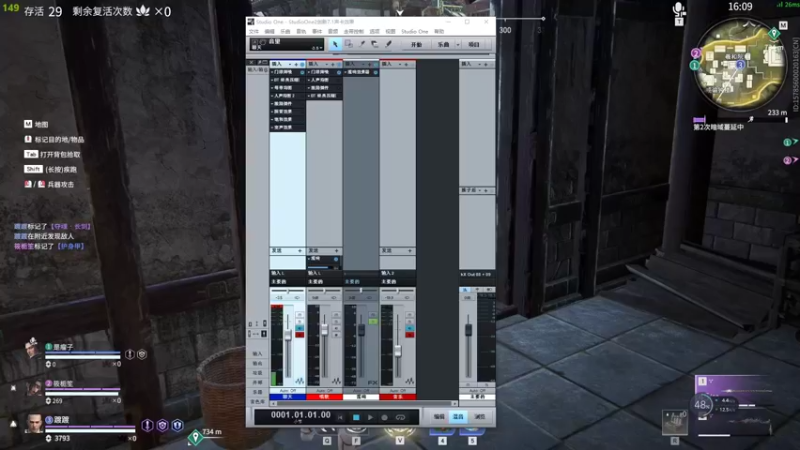Select the Range tool next to Arrow tool
This screenshot has height=450, width=800.
tap(348, 44)
